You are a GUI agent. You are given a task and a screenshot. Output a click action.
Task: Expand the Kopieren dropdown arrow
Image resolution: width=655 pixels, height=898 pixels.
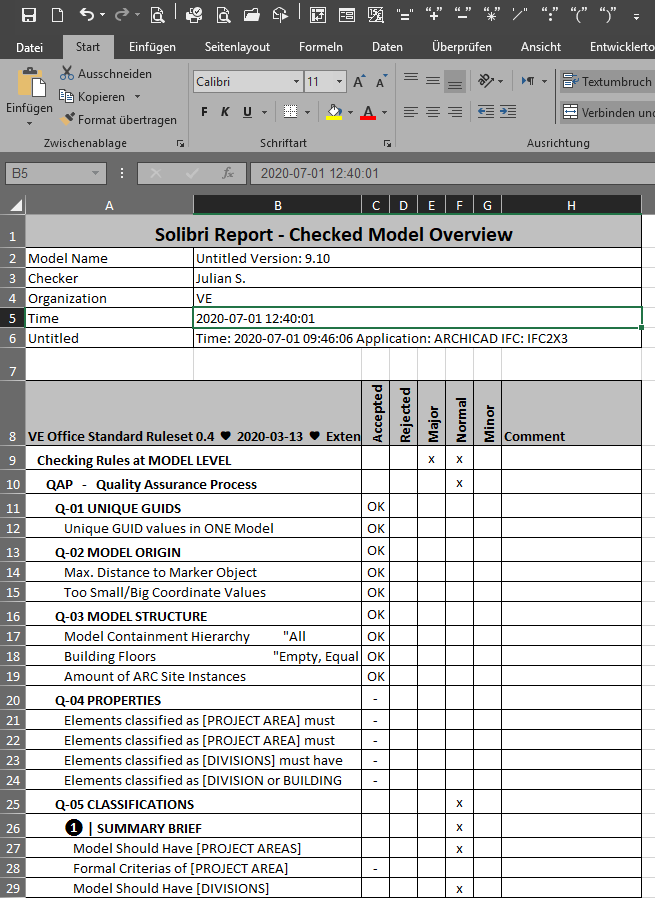tap(137, 97)
